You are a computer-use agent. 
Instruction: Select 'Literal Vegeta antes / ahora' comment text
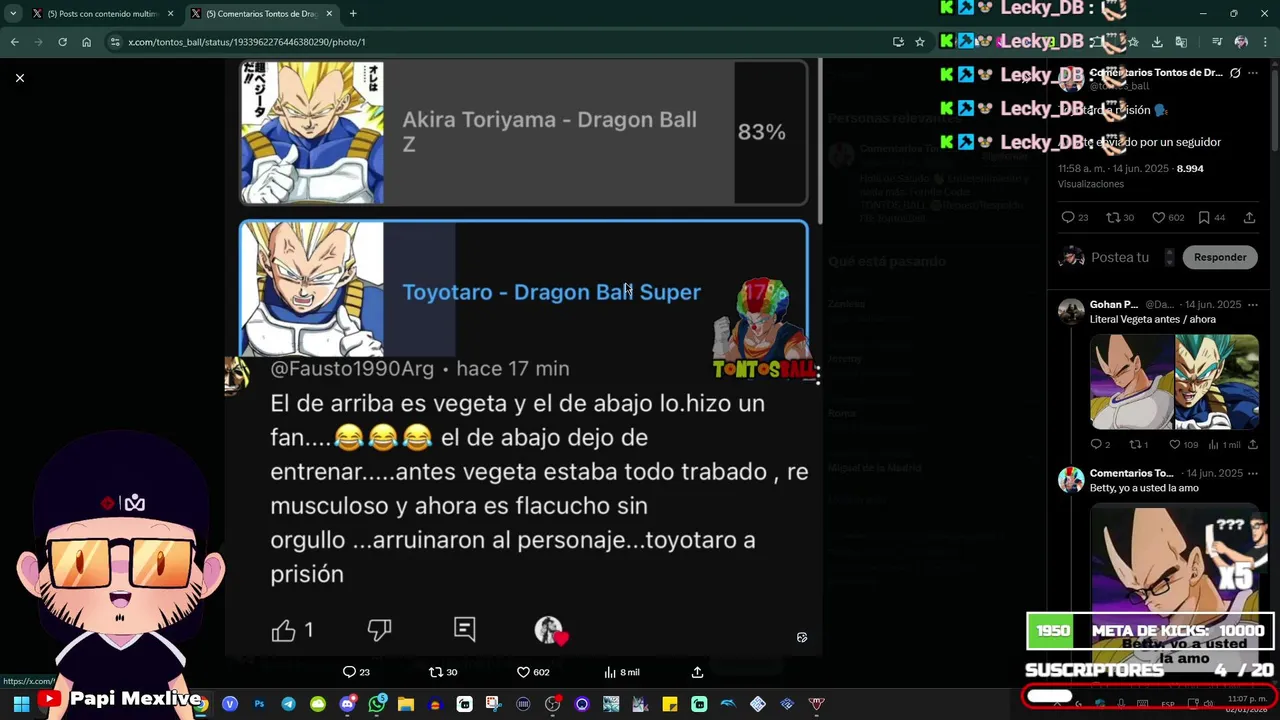[x=1153, y=319]
